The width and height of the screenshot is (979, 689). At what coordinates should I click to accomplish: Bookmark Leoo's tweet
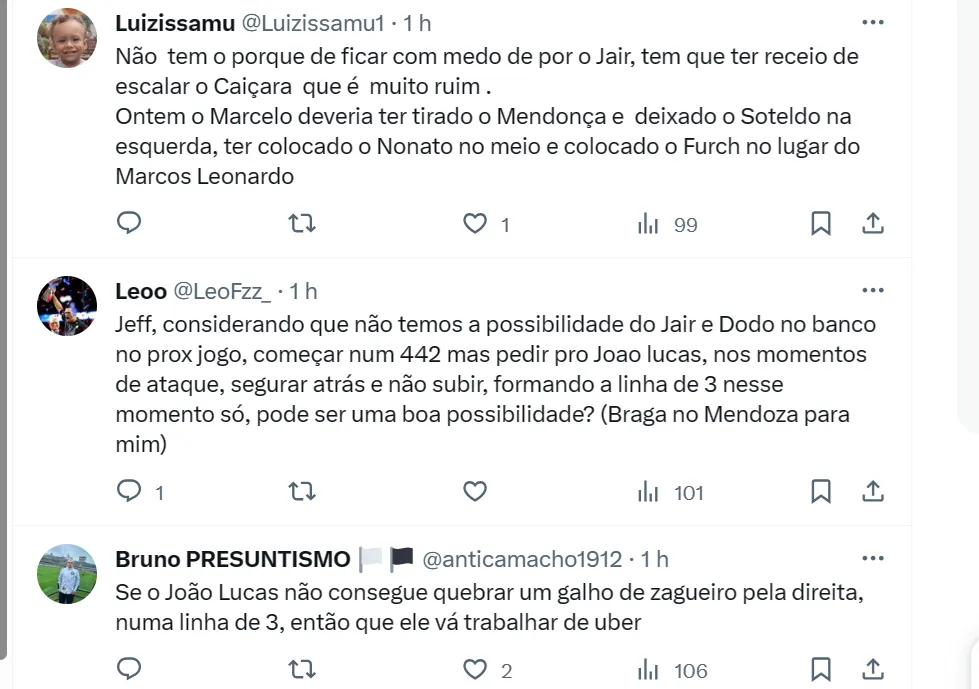(820, 490)
